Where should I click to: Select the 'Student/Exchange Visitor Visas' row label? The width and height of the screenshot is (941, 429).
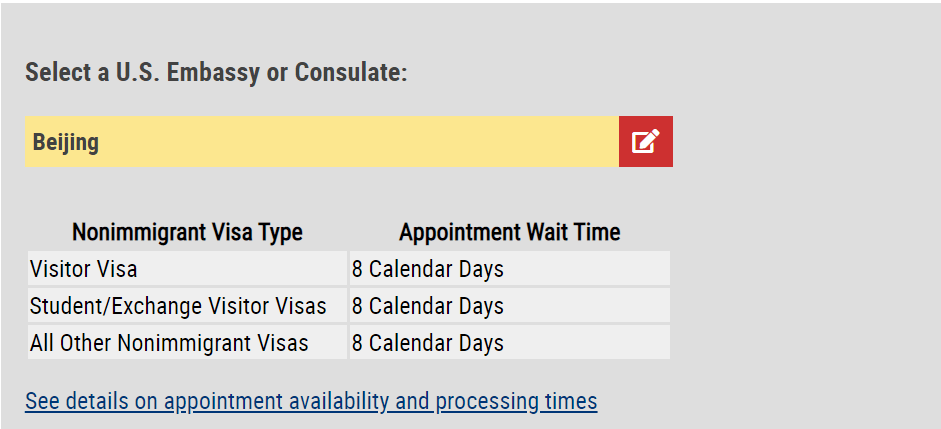point(178,306)
